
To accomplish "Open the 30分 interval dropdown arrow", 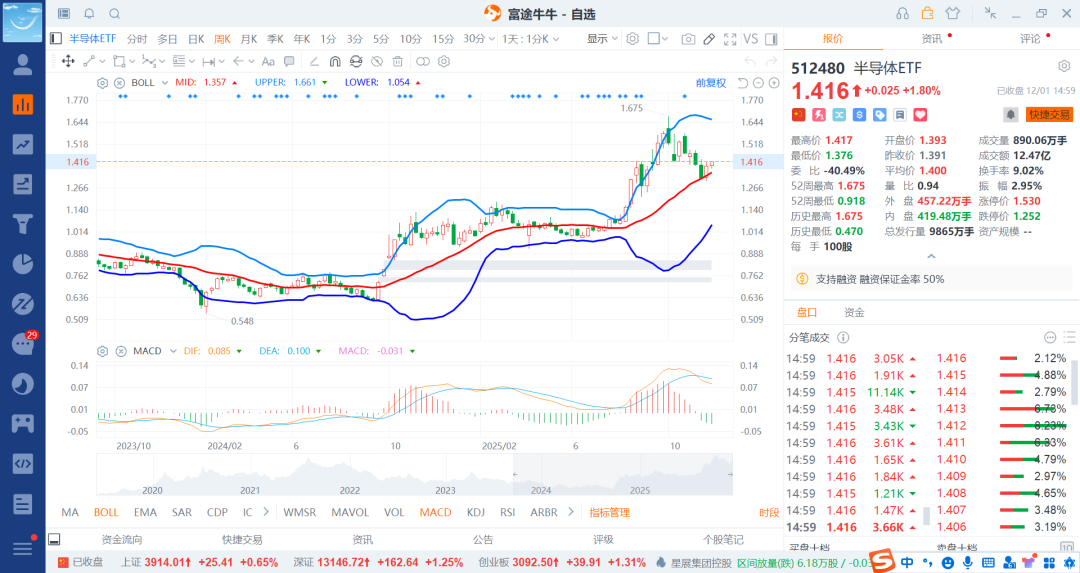I will (491, 39).
